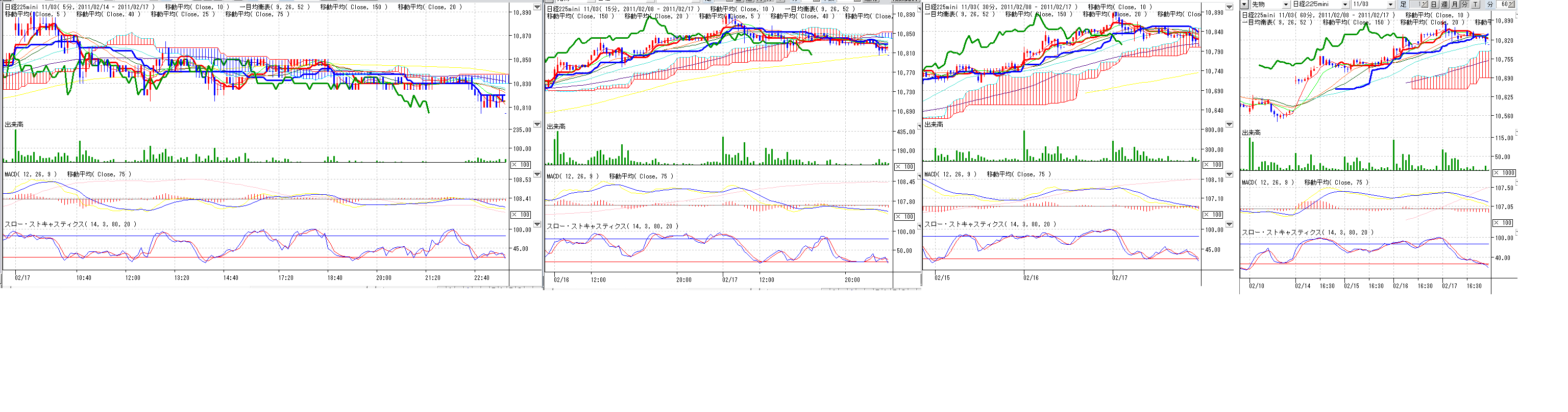Image resolution: width=1568 pixels, height=412 pixels.
Task: Open 出来高 volume panel menu on 5-minute chart
Action: point(537,124)
